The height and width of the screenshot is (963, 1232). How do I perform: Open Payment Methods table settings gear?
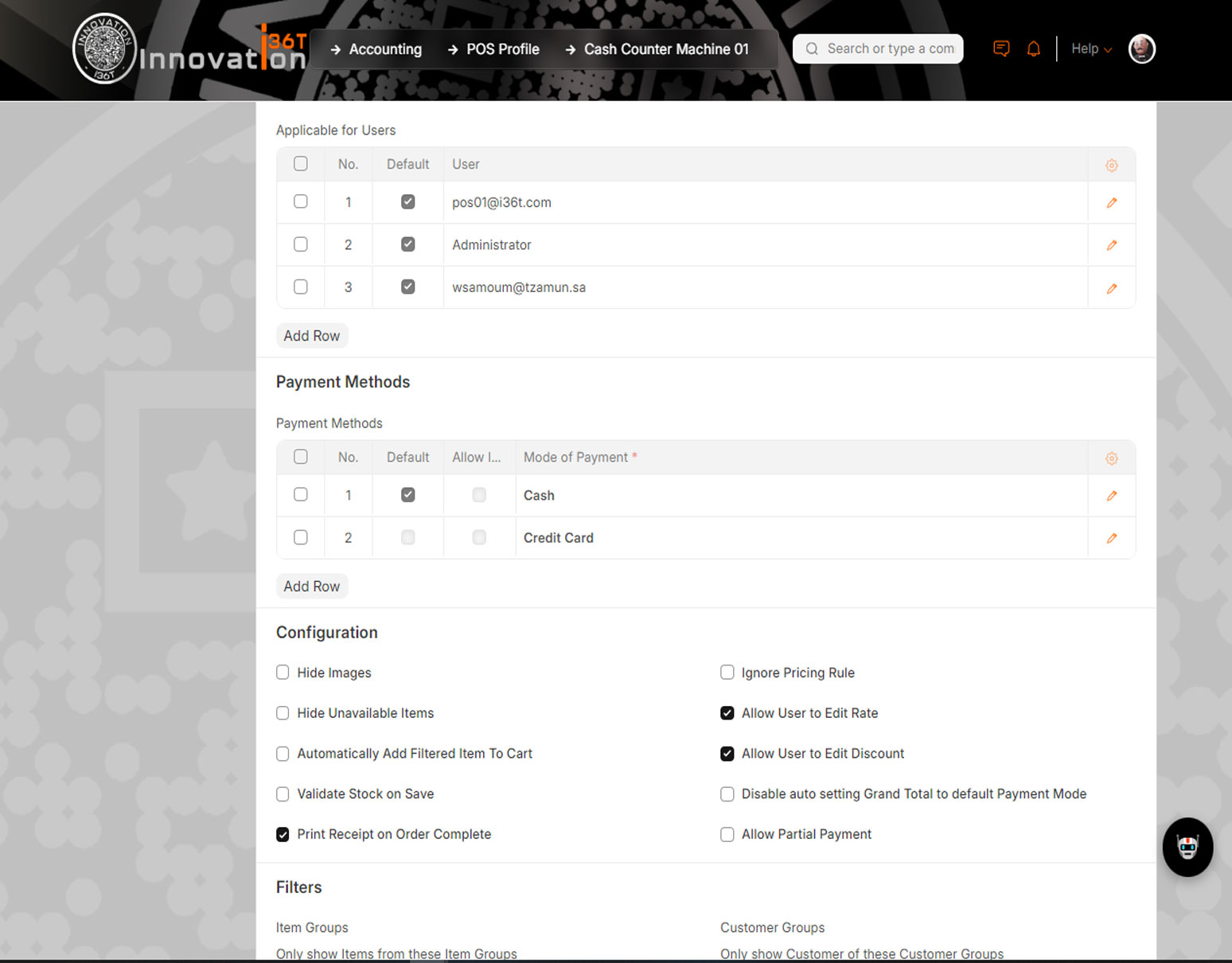(x=1111, y=458)
